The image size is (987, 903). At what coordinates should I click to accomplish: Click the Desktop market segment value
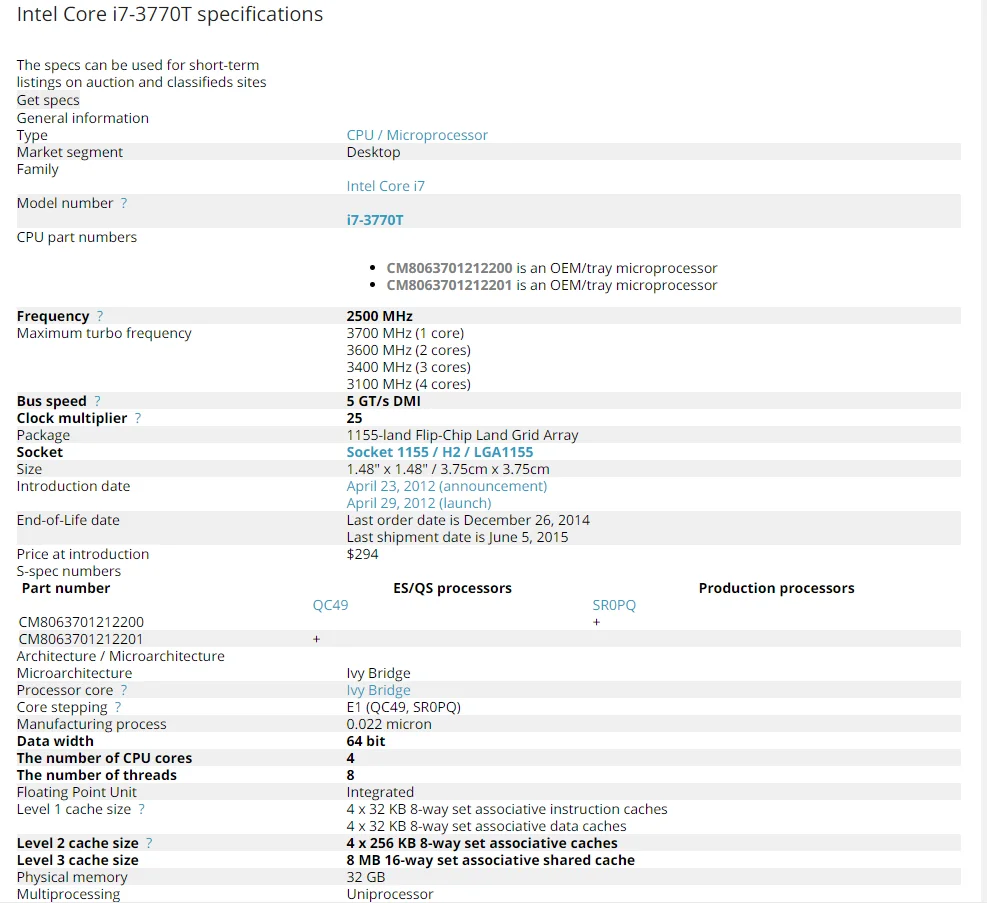point(373,152)
